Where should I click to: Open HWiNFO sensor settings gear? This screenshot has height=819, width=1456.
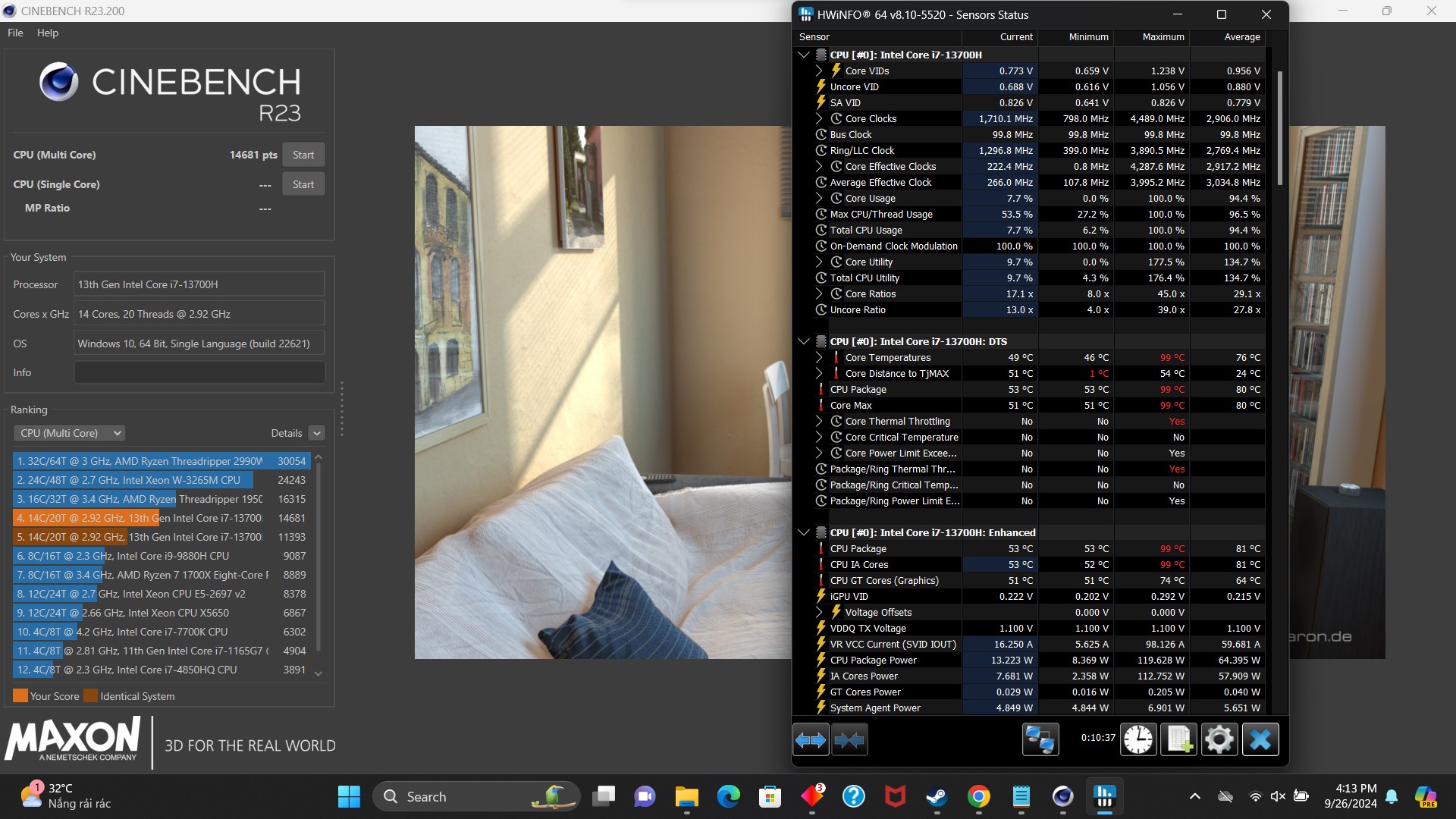point(1219,739)
